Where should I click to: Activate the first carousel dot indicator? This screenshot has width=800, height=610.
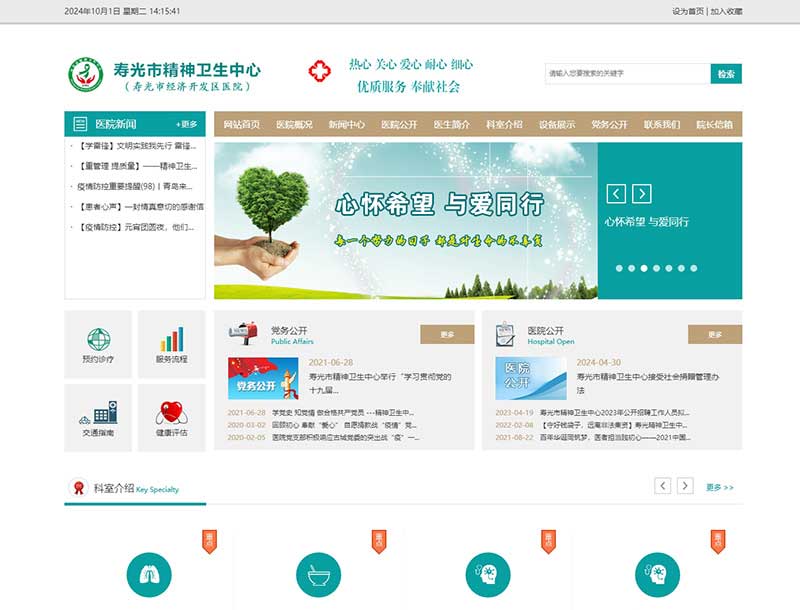point(618,267)
